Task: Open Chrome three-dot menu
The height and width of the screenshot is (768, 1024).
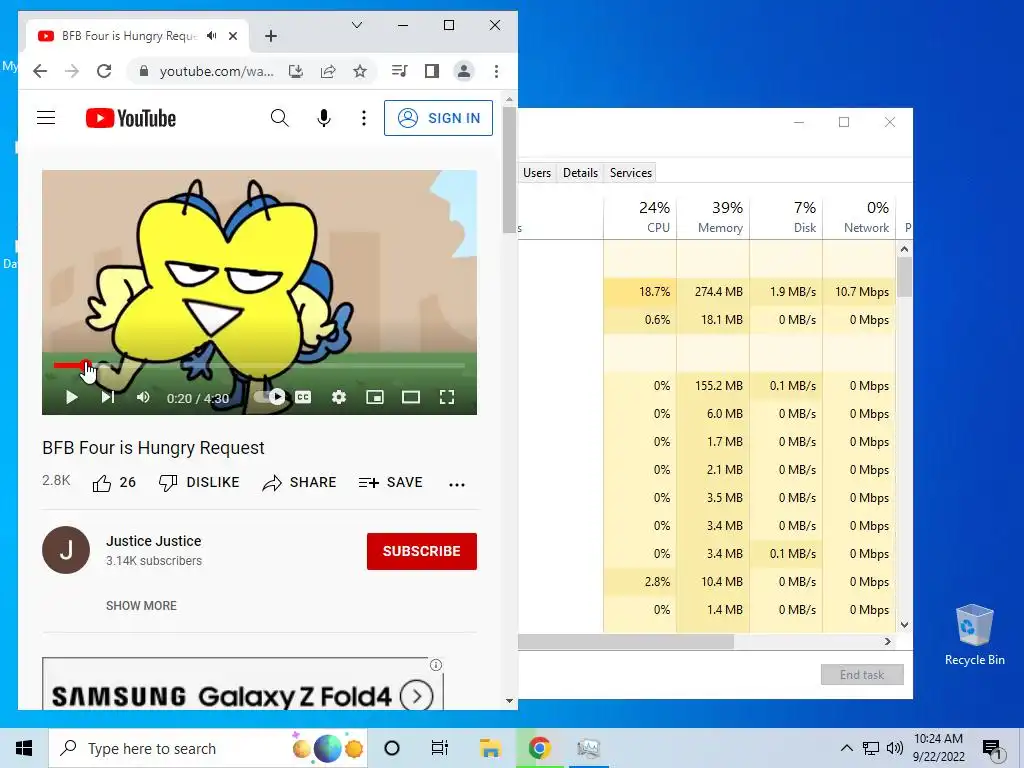Action: (496, 71)
